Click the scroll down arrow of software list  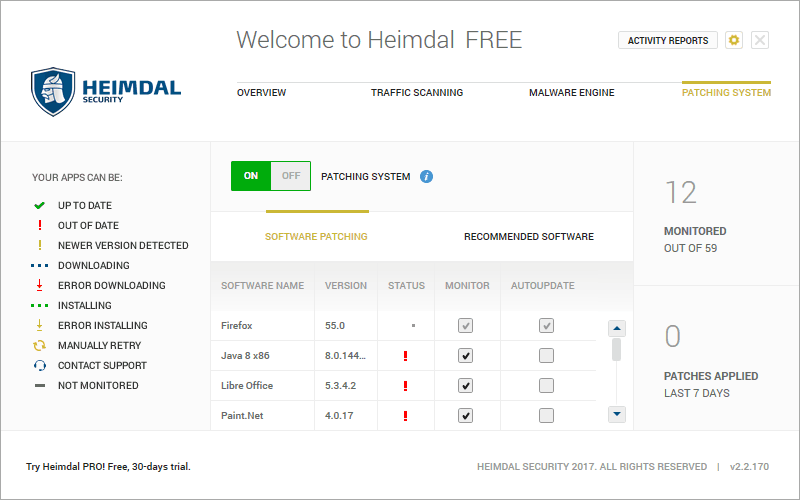(617, 414)
